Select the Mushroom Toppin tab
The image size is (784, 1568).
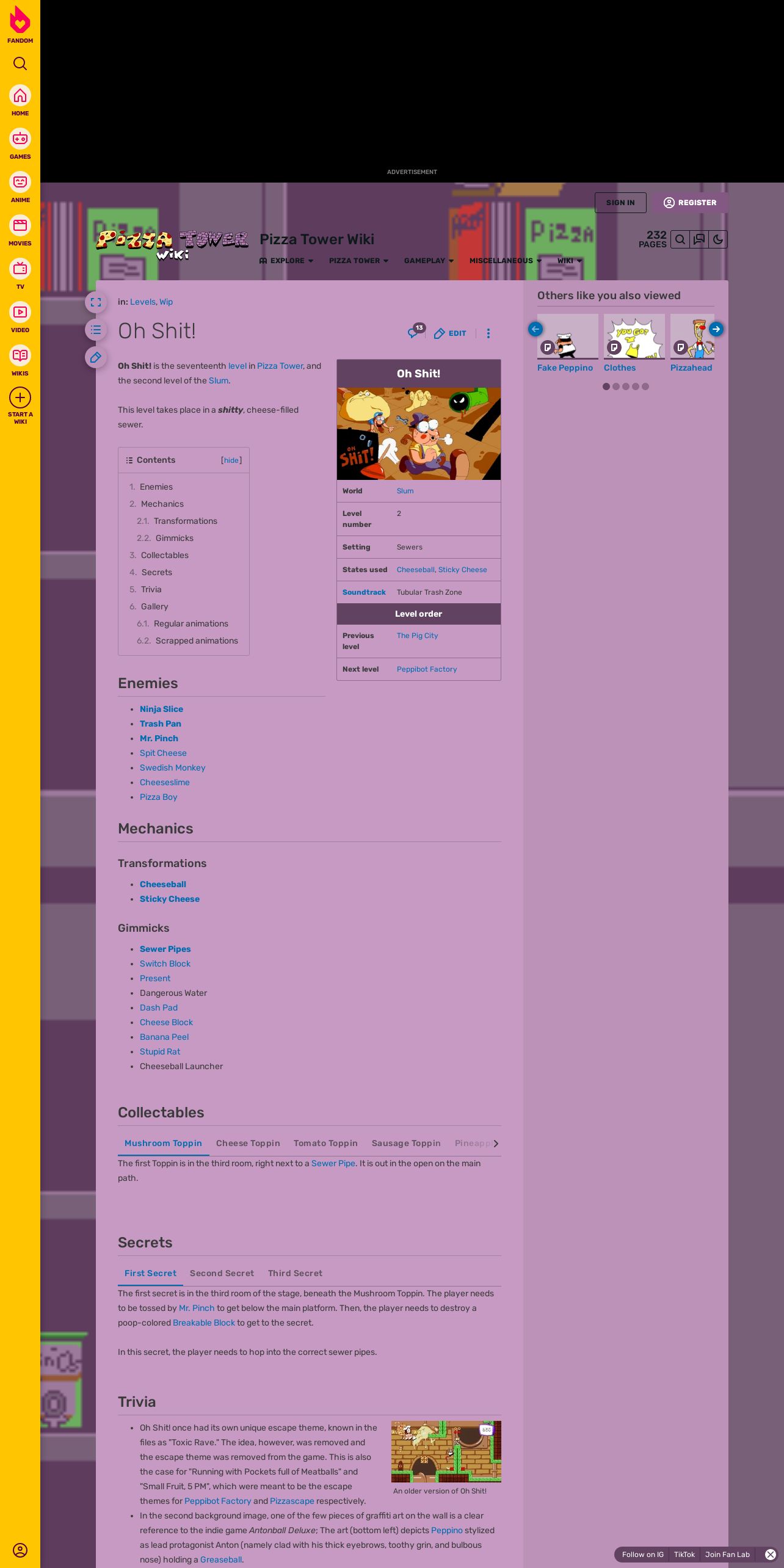163,1143
